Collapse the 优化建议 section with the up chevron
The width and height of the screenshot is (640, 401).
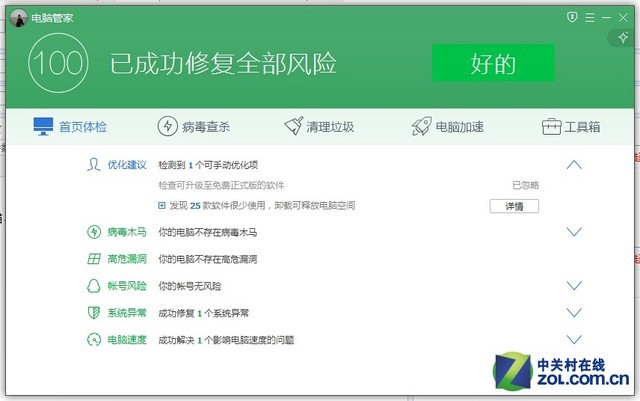[x=573, y=165]
